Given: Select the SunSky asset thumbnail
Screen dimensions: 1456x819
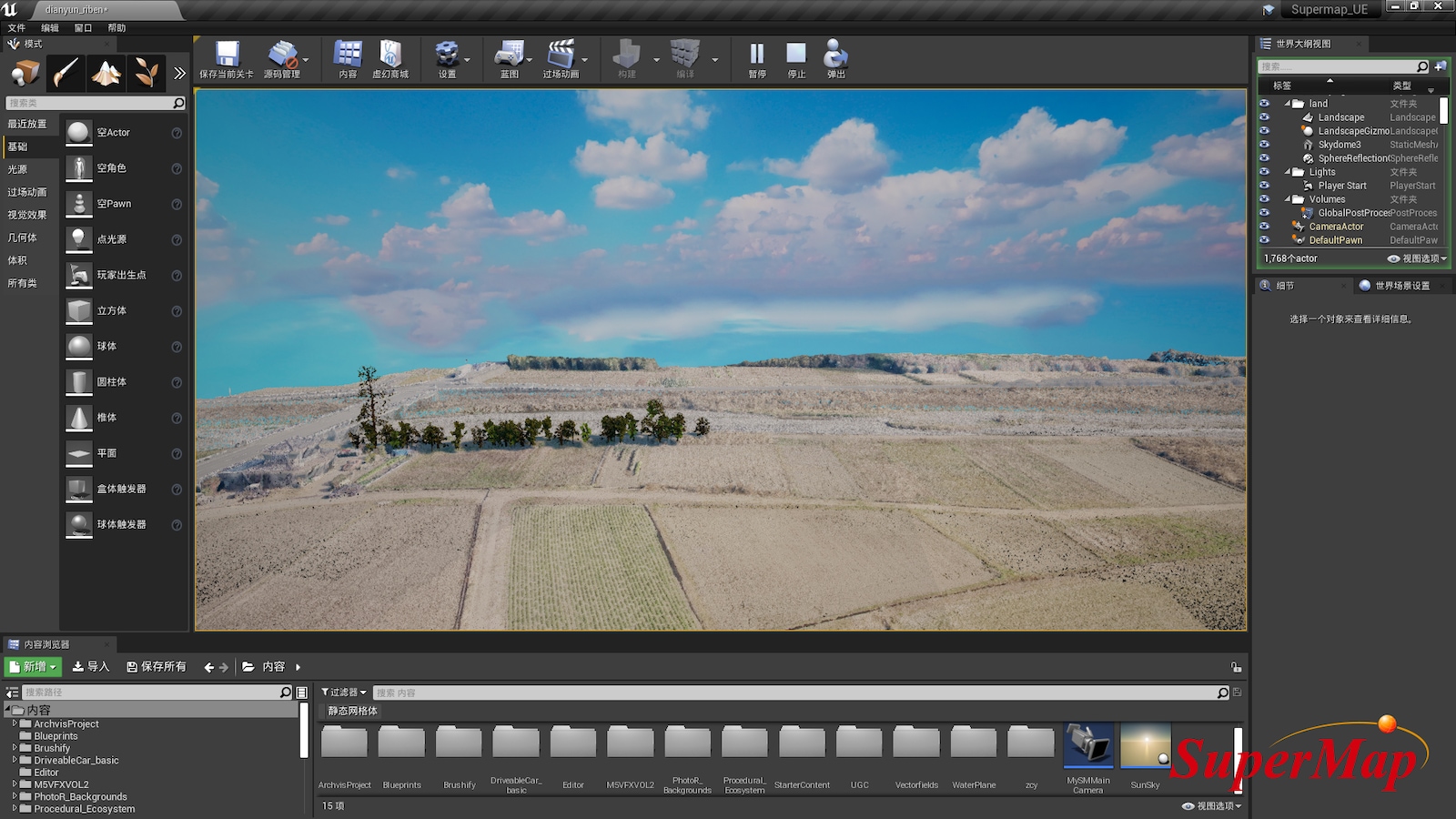Looking at the screenshot, I should (x=1145, y=746).
